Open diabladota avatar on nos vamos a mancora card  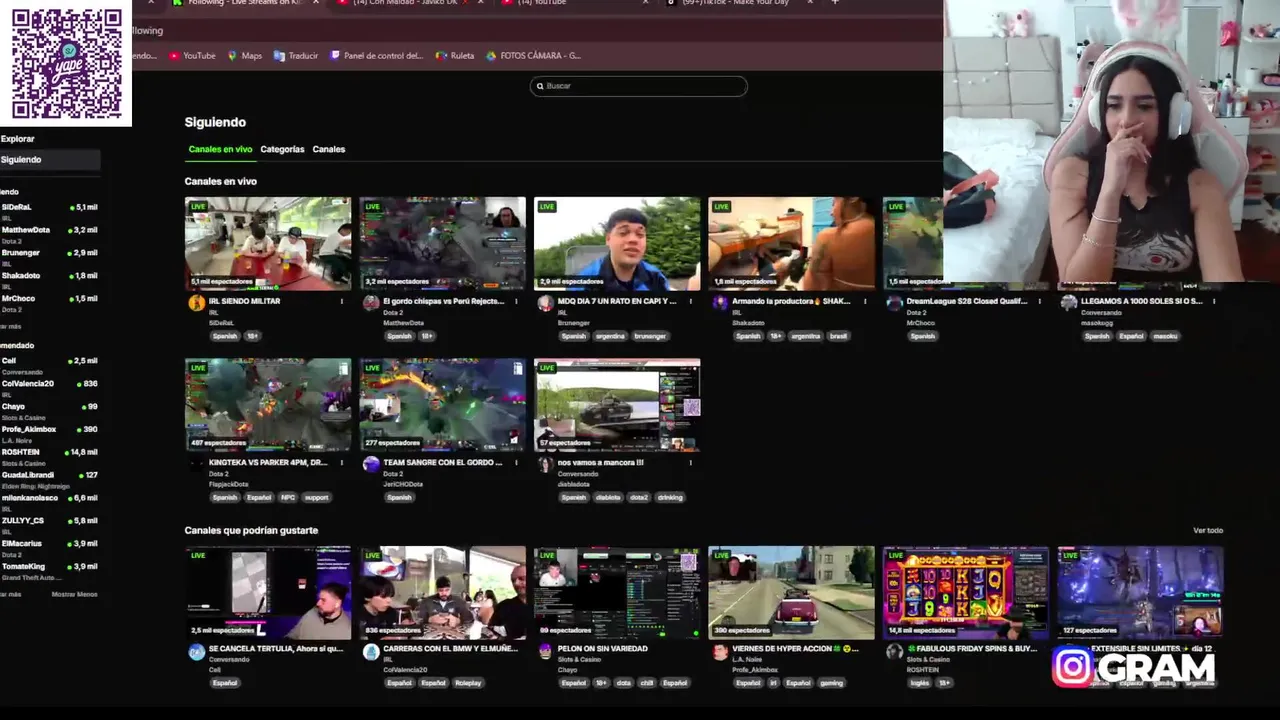[x=545, y=464]
